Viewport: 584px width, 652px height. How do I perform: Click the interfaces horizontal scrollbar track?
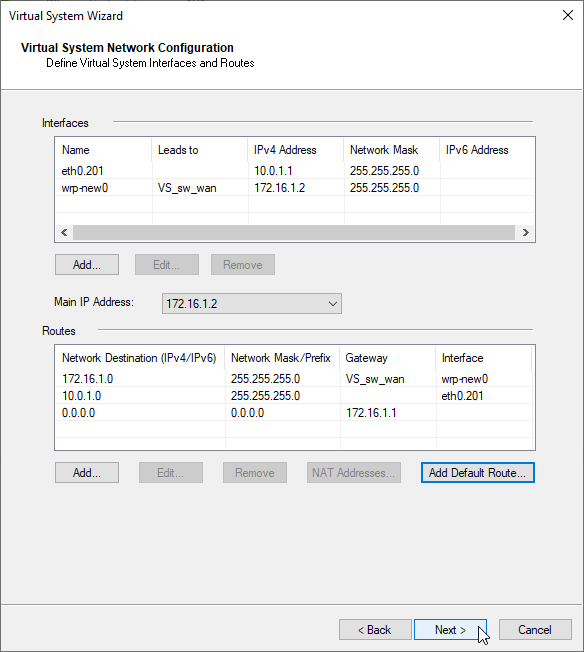pyautogui.click(x=294, y=232)
